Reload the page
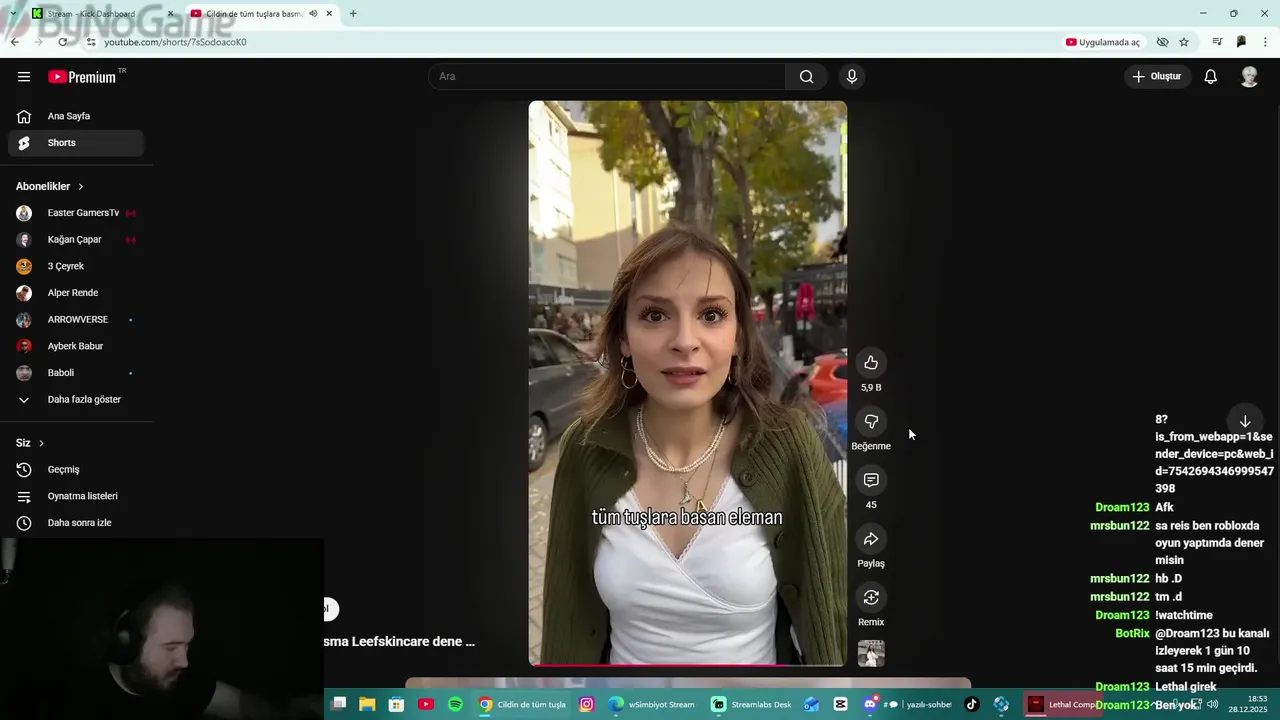 63,42
